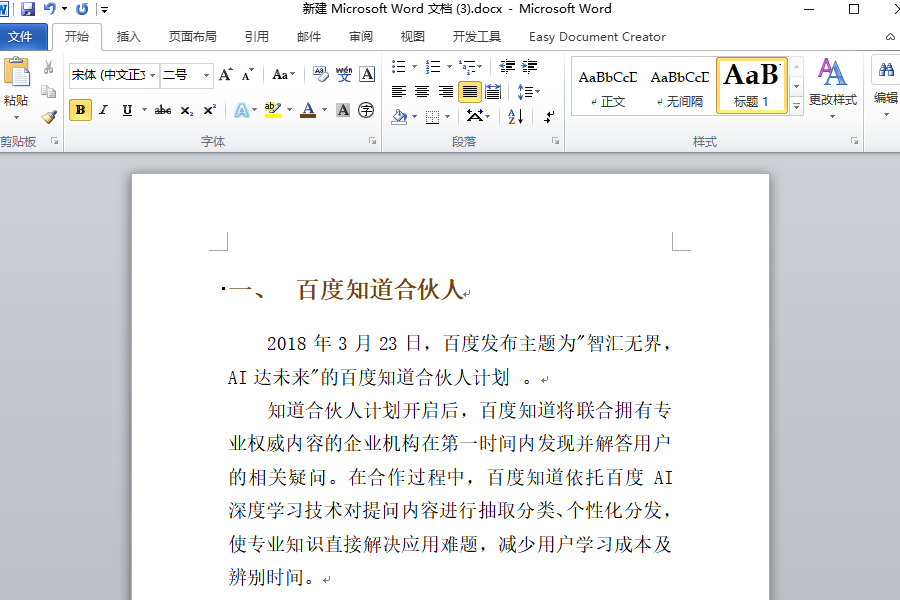
Task: Click the Enclosed Characters 字 icon
Action: point(366,110)
